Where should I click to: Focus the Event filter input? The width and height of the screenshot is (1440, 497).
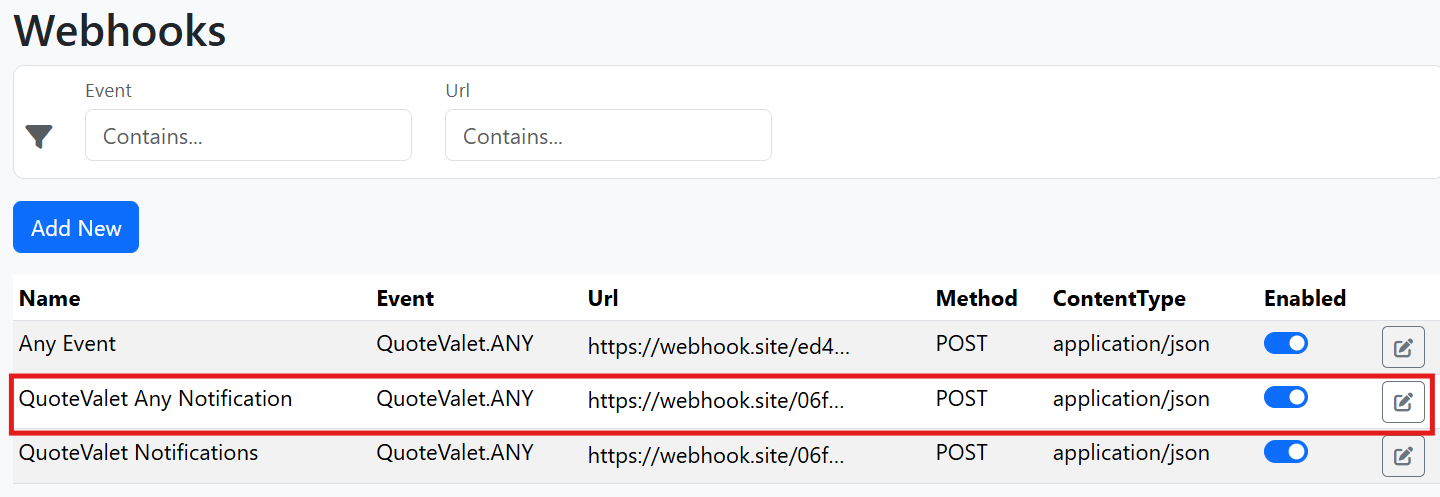tap(248, 135)
